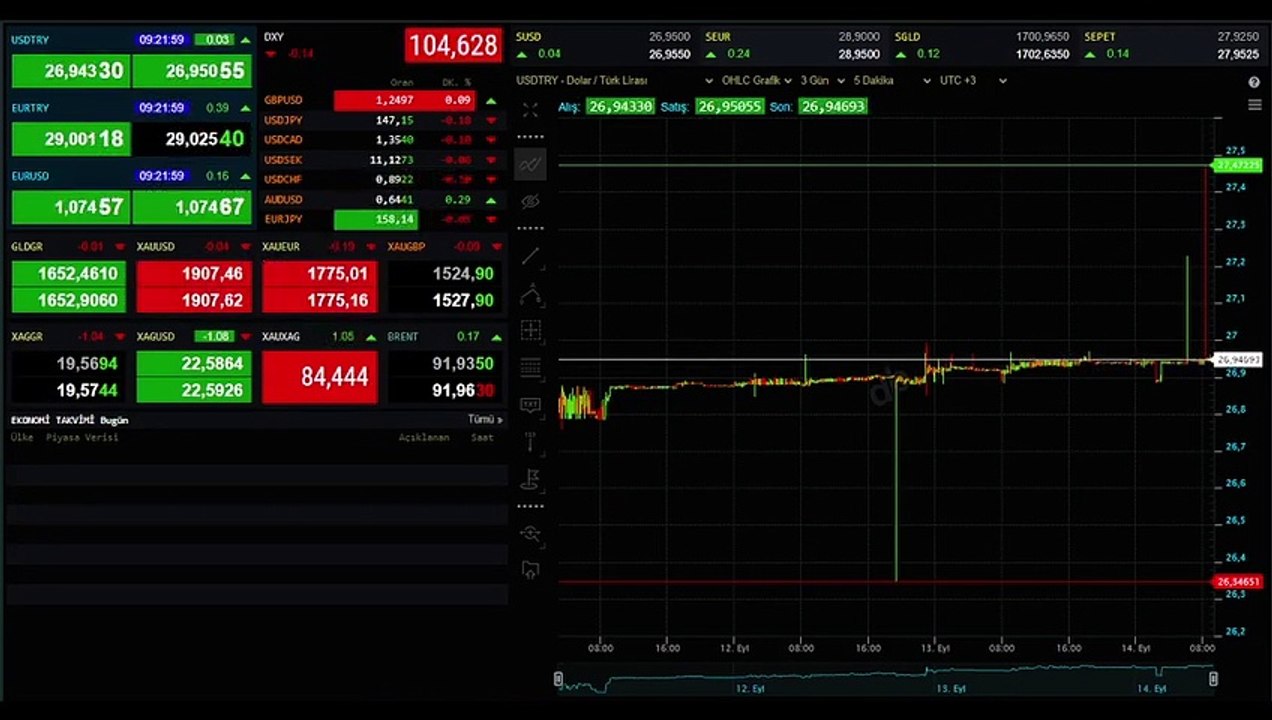Viewport: 1272px width, 720px height.
Task: Click the red down arrow beside GLDGR
Action: pos(120,246)
